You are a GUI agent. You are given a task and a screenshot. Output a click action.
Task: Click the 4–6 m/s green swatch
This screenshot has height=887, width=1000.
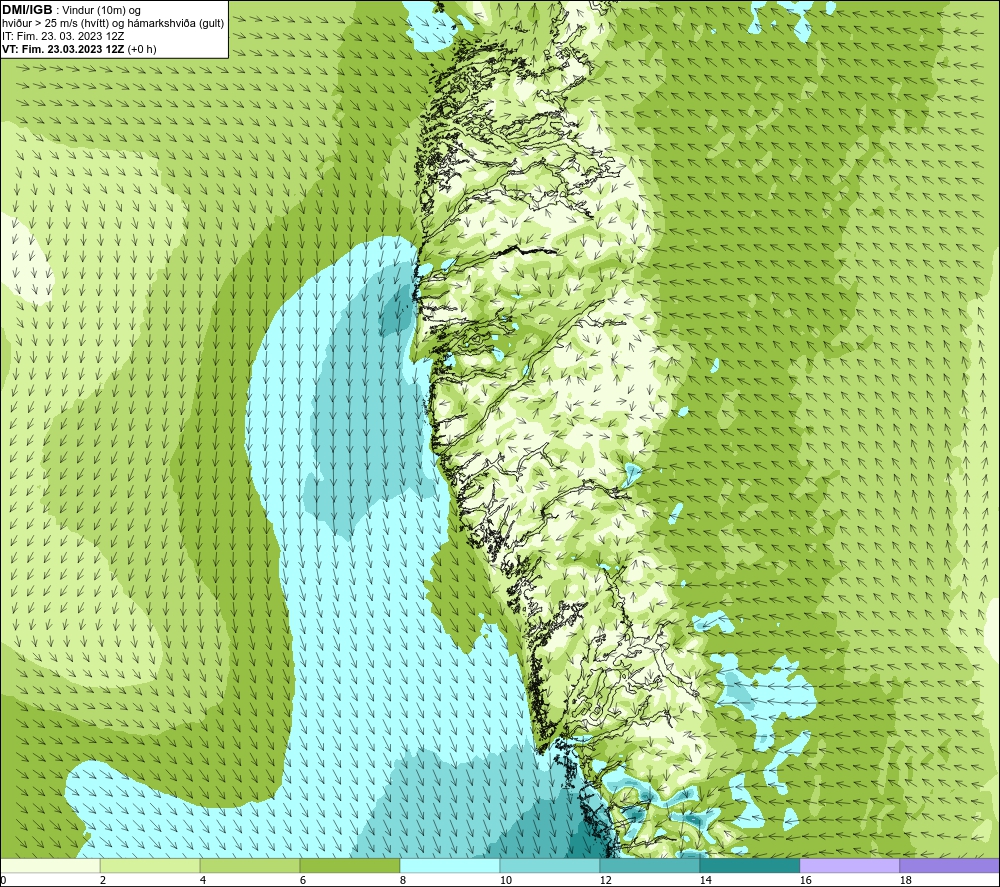[250, 866]
